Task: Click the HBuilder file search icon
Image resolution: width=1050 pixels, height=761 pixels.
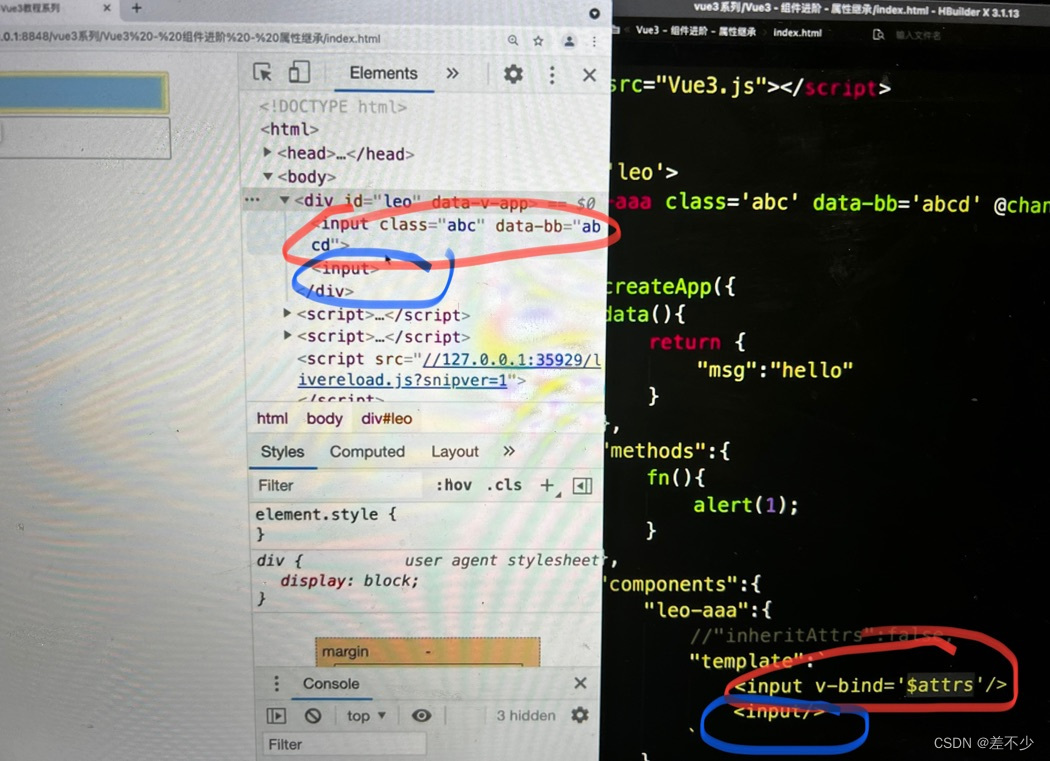Action: click(x=878, y=34)
